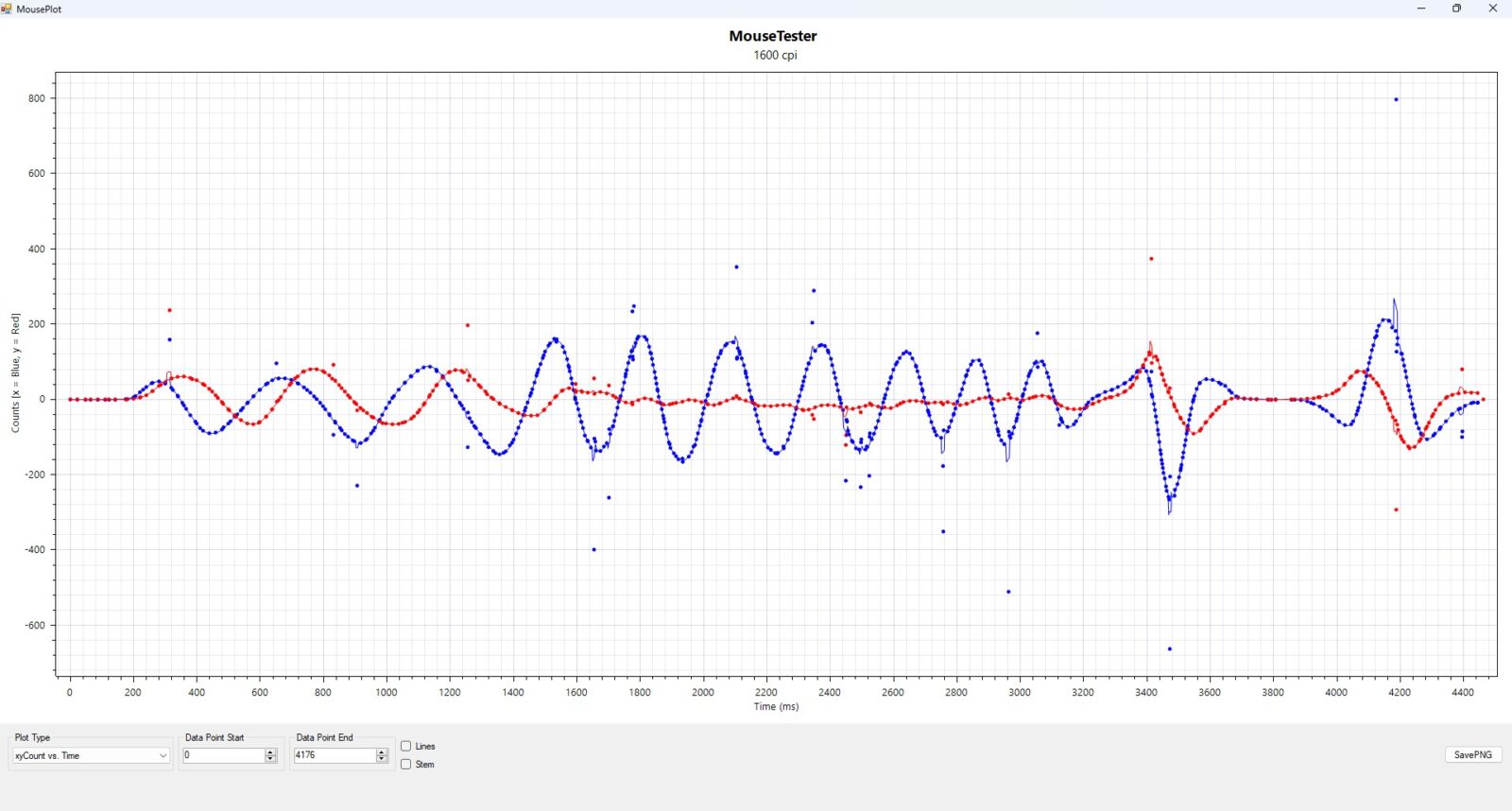Click the lowest blue outlier point near -660
Image resolution: width=1512 pixels, height=811 pixels.
[x=1170, y=648]
